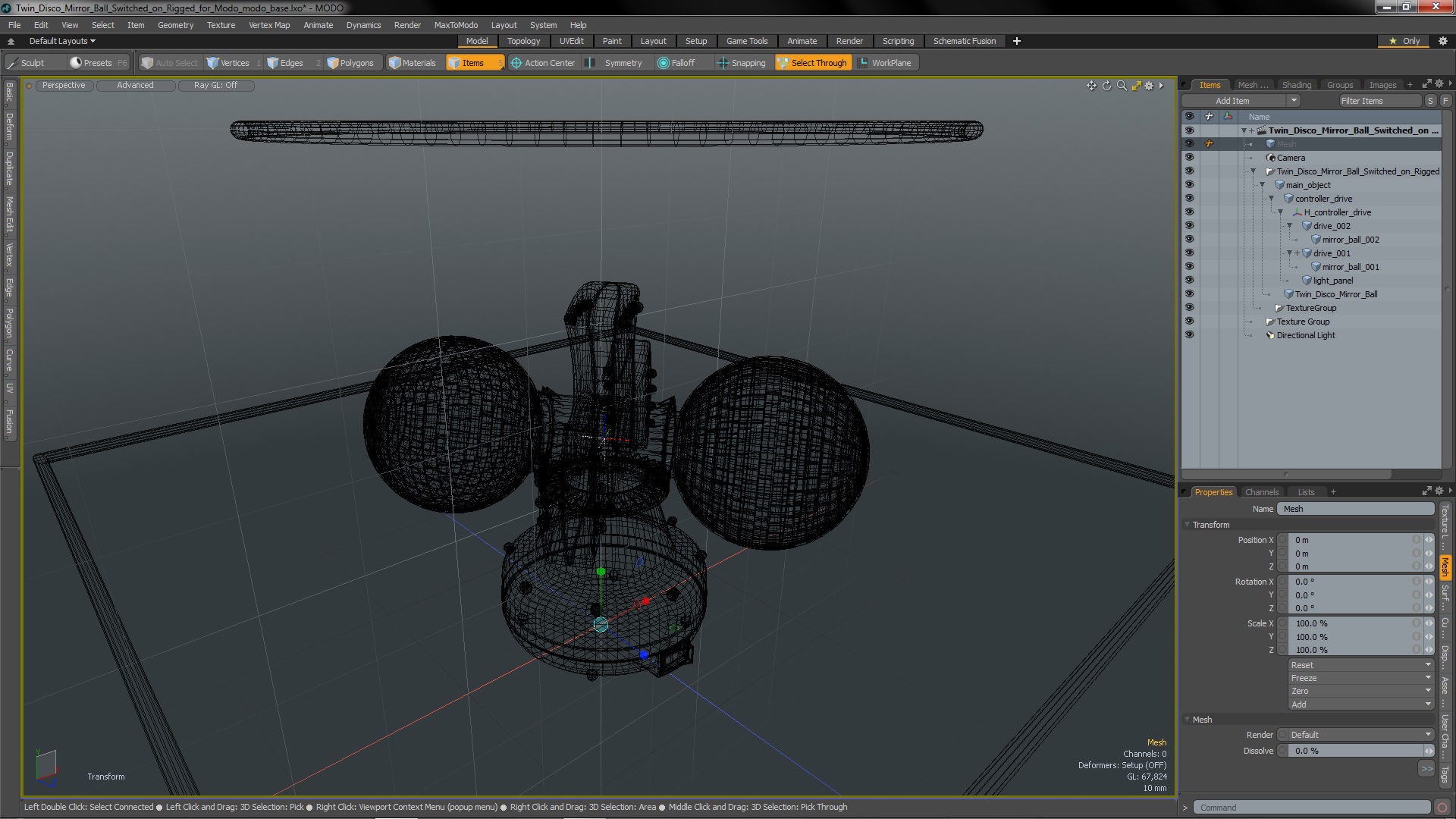Select the Camera item in the tree
This screenshot has width=1456, height=819.
pos(1291,158)
